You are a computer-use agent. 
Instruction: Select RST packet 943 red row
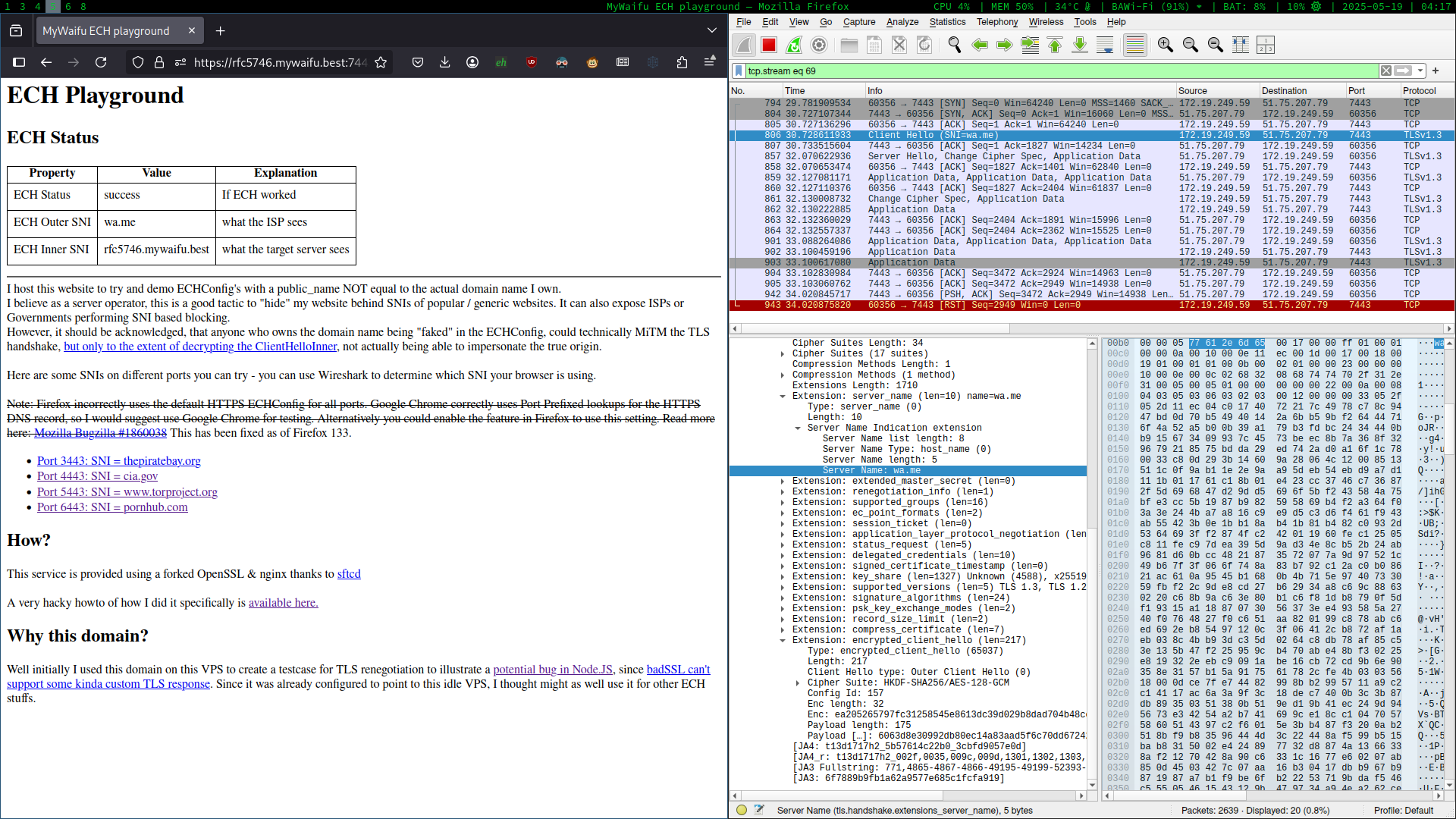click(x=1091, y=306)
